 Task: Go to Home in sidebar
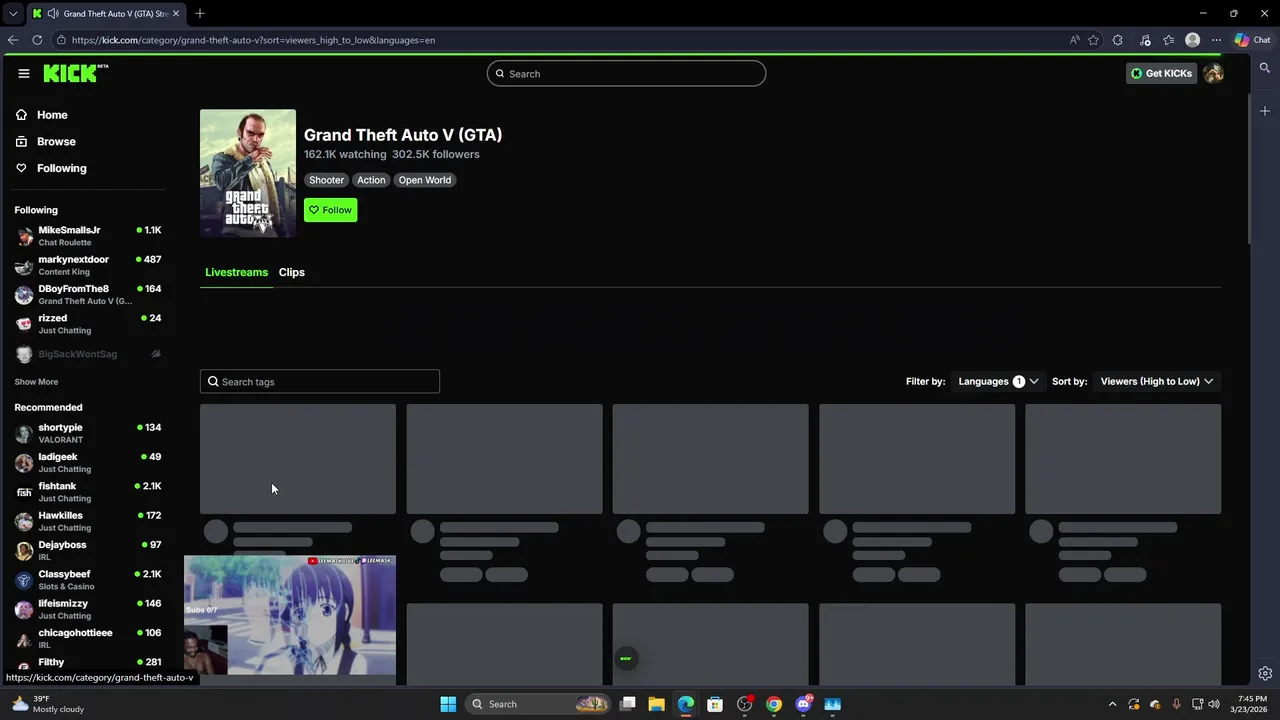pos(52,115)
